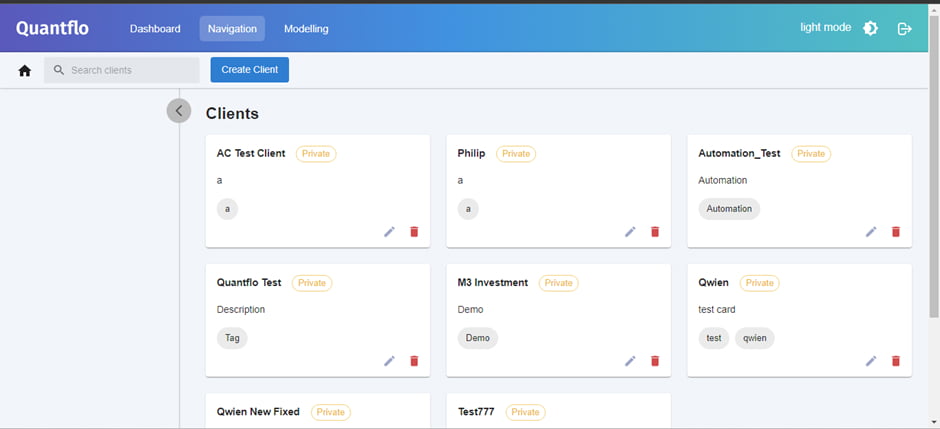Select the 'a' tag on Philip card
940x429 pixels.
[x=468, y=209]
